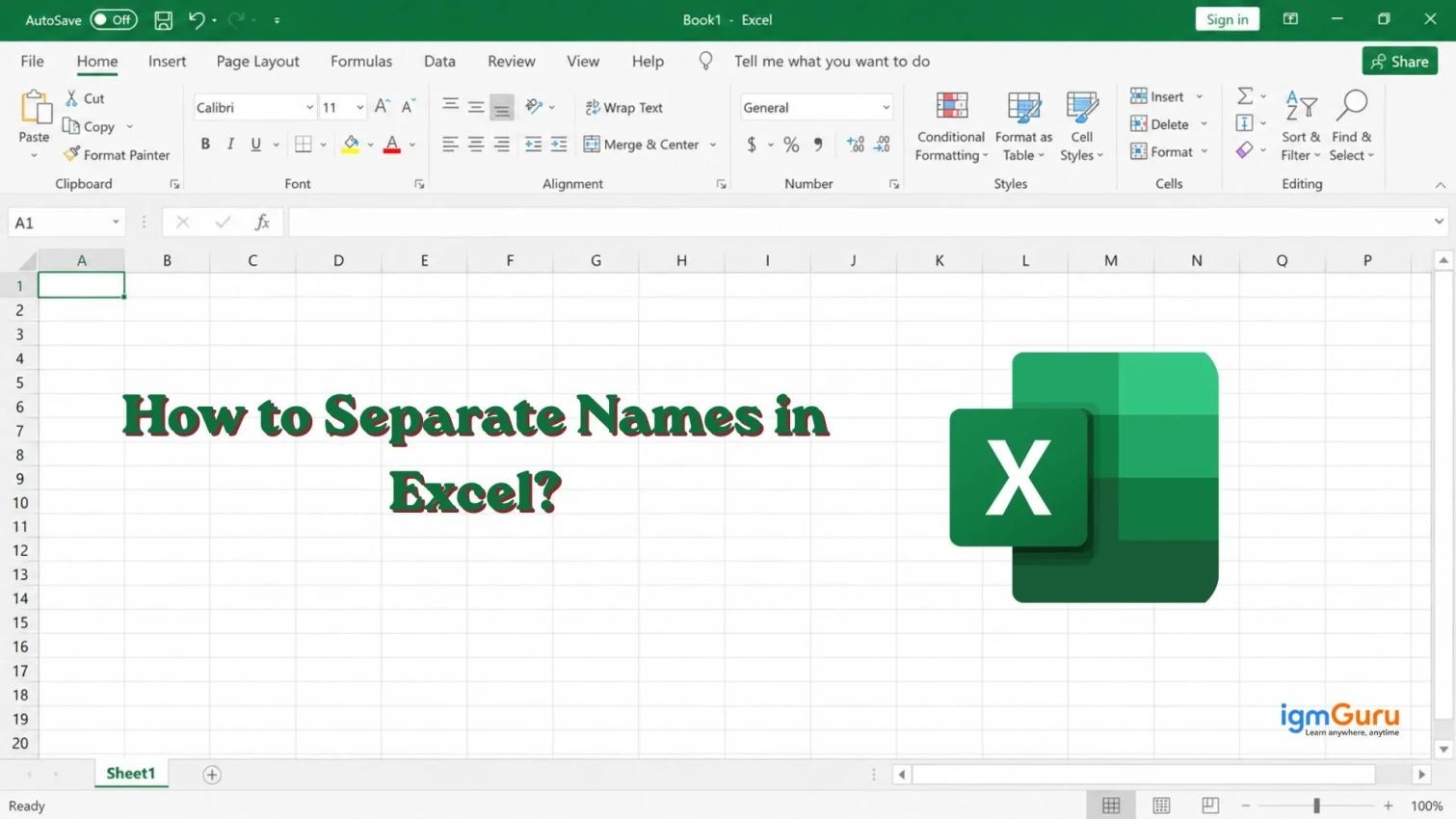Image resolution: width=1456 pixels, height=819 pixels.
Task: Expand Sort & Filter menu
Action: (x=1301, y=127)
